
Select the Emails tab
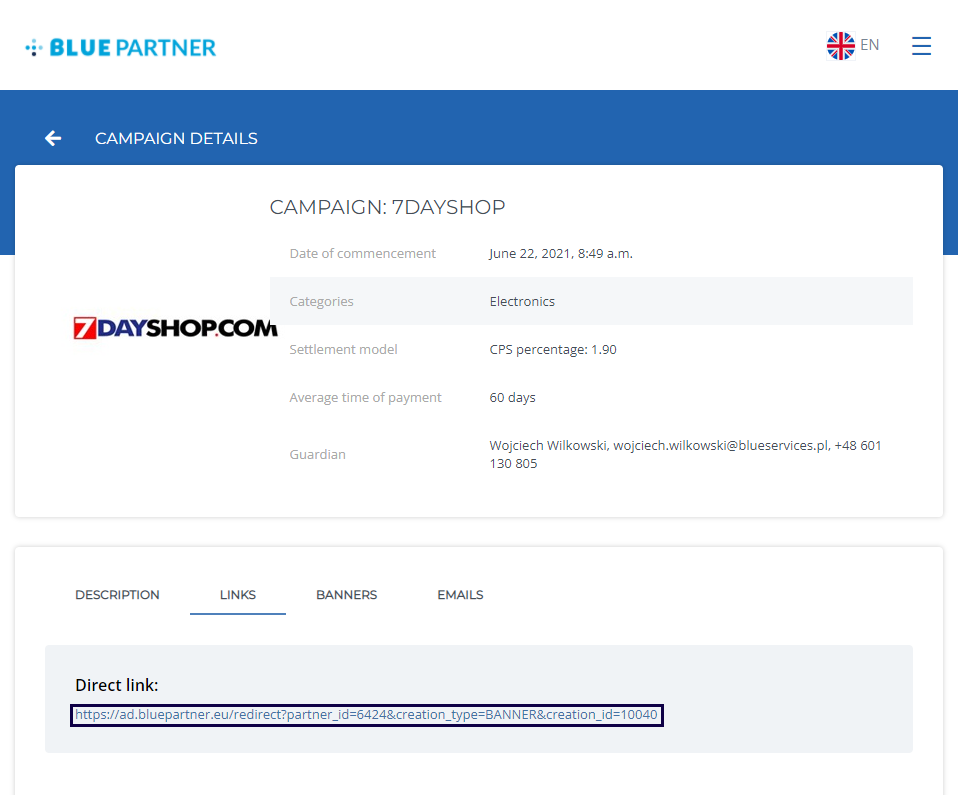point(460,594)
